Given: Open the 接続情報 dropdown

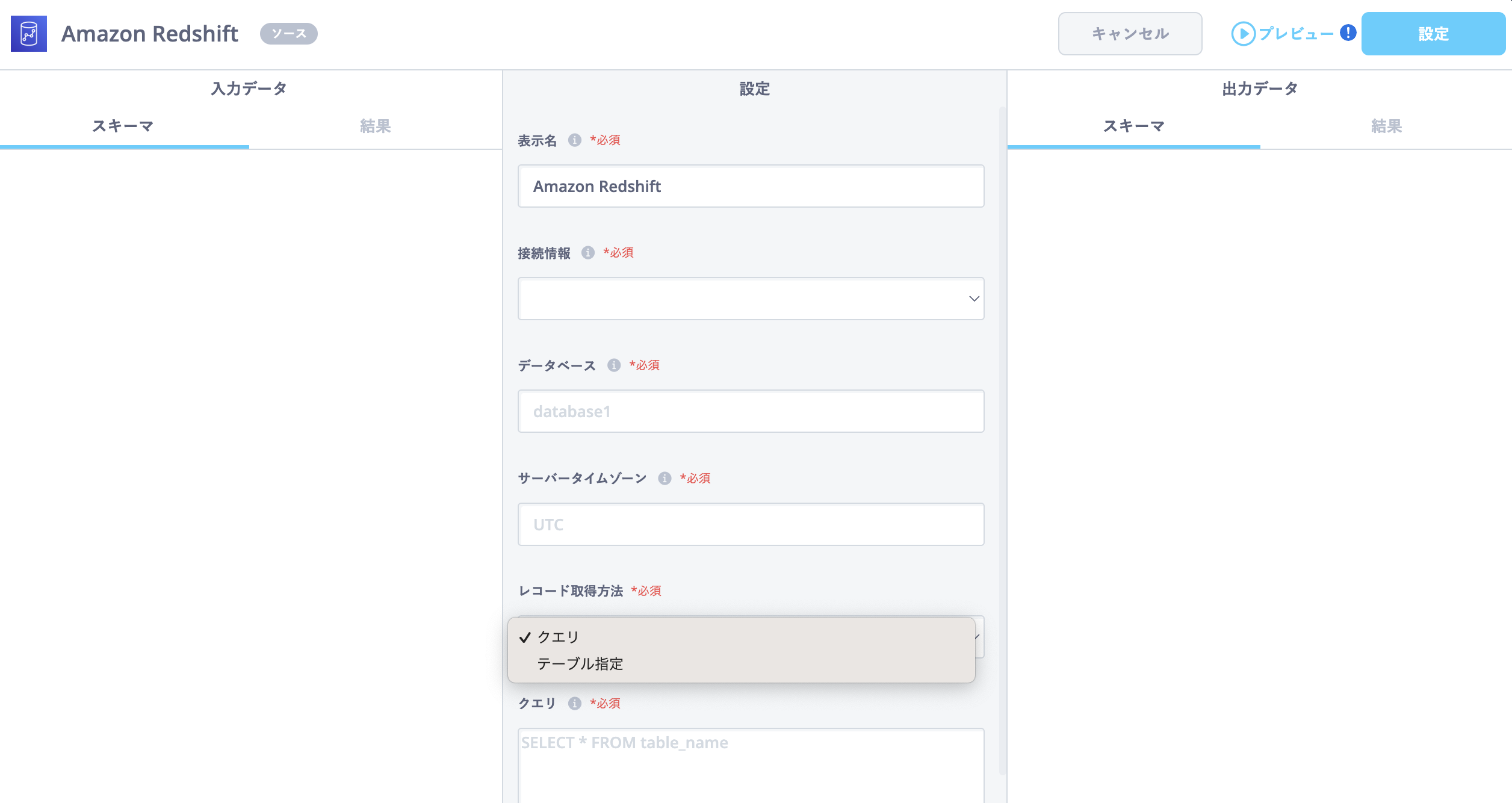Looking at the screenshot, I should [x=751, y=299].
